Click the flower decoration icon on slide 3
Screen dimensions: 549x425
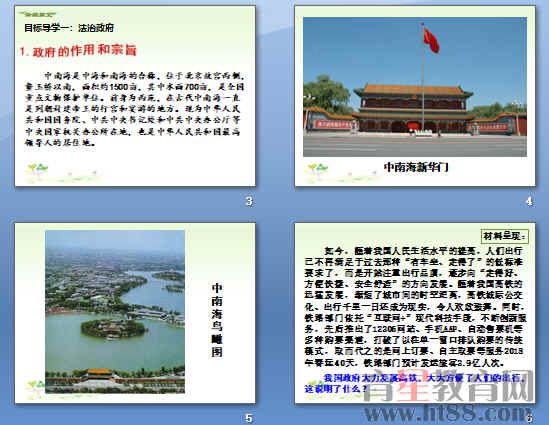click(38, 169)
